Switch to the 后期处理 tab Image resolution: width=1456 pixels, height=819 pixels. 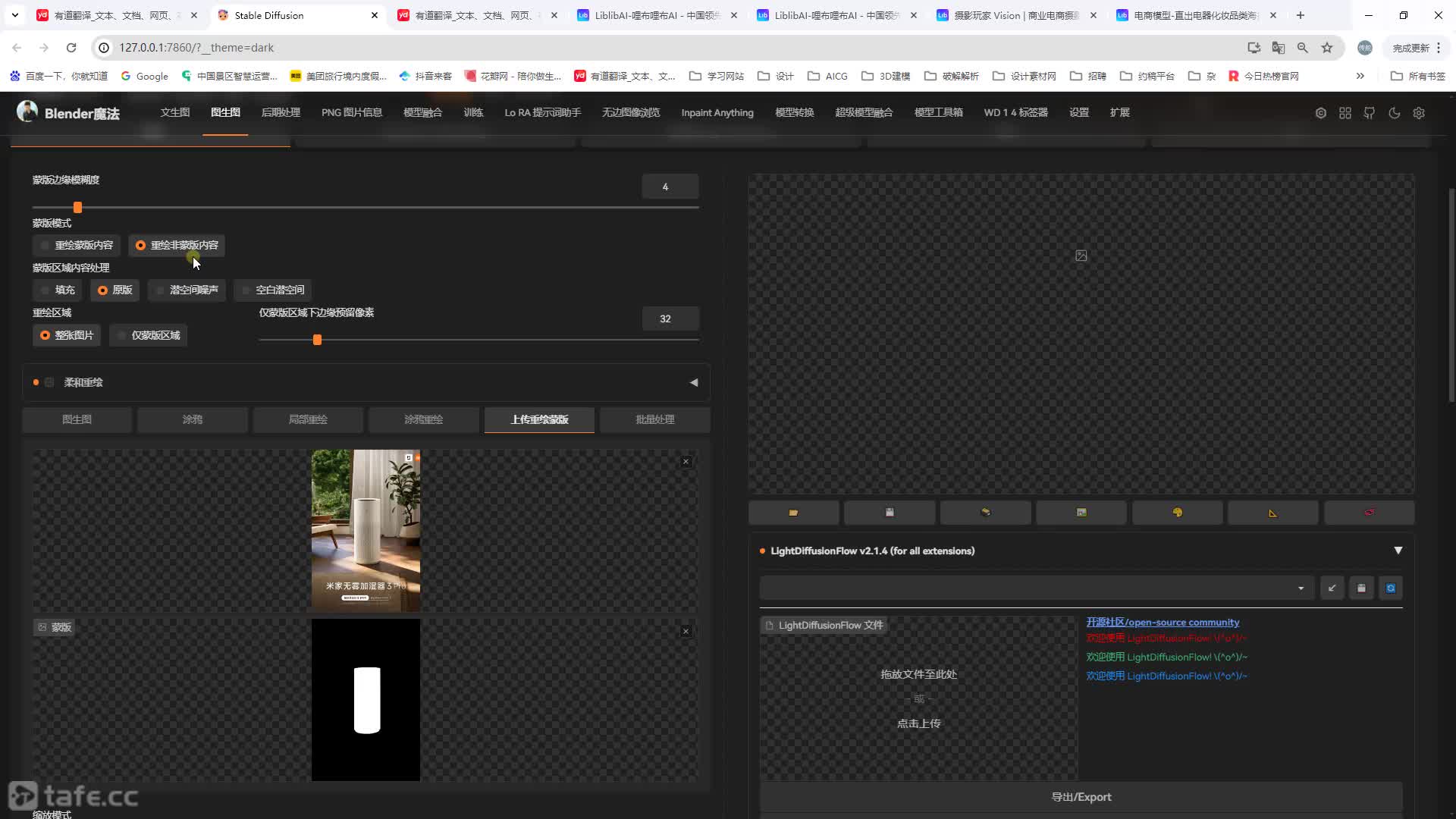281,112
